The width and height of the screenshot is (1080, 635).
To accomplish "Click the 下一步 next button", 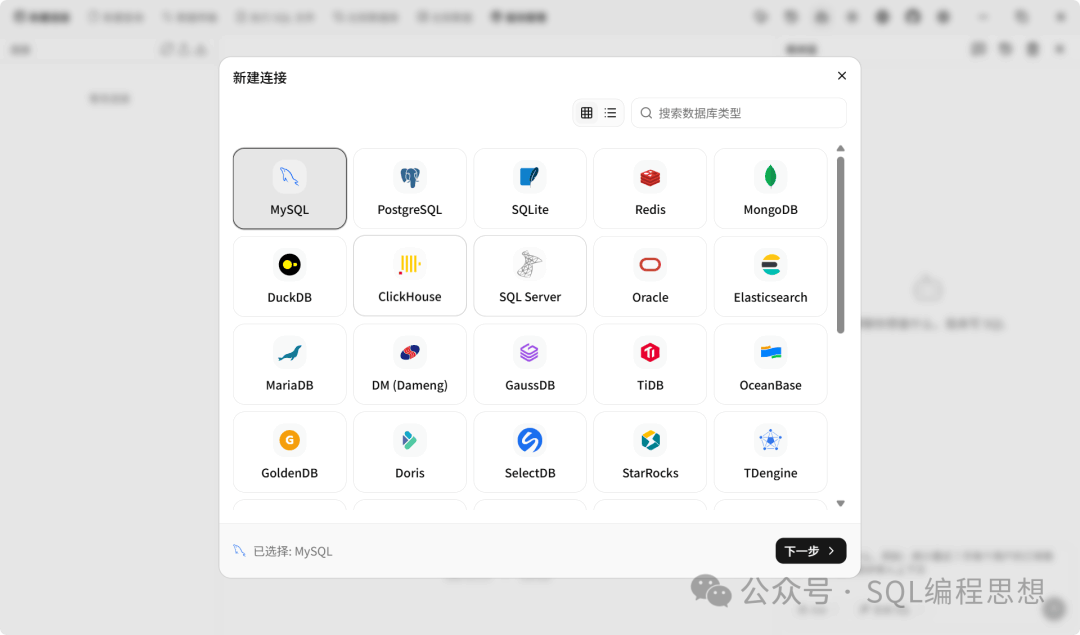I will point(811,551).
